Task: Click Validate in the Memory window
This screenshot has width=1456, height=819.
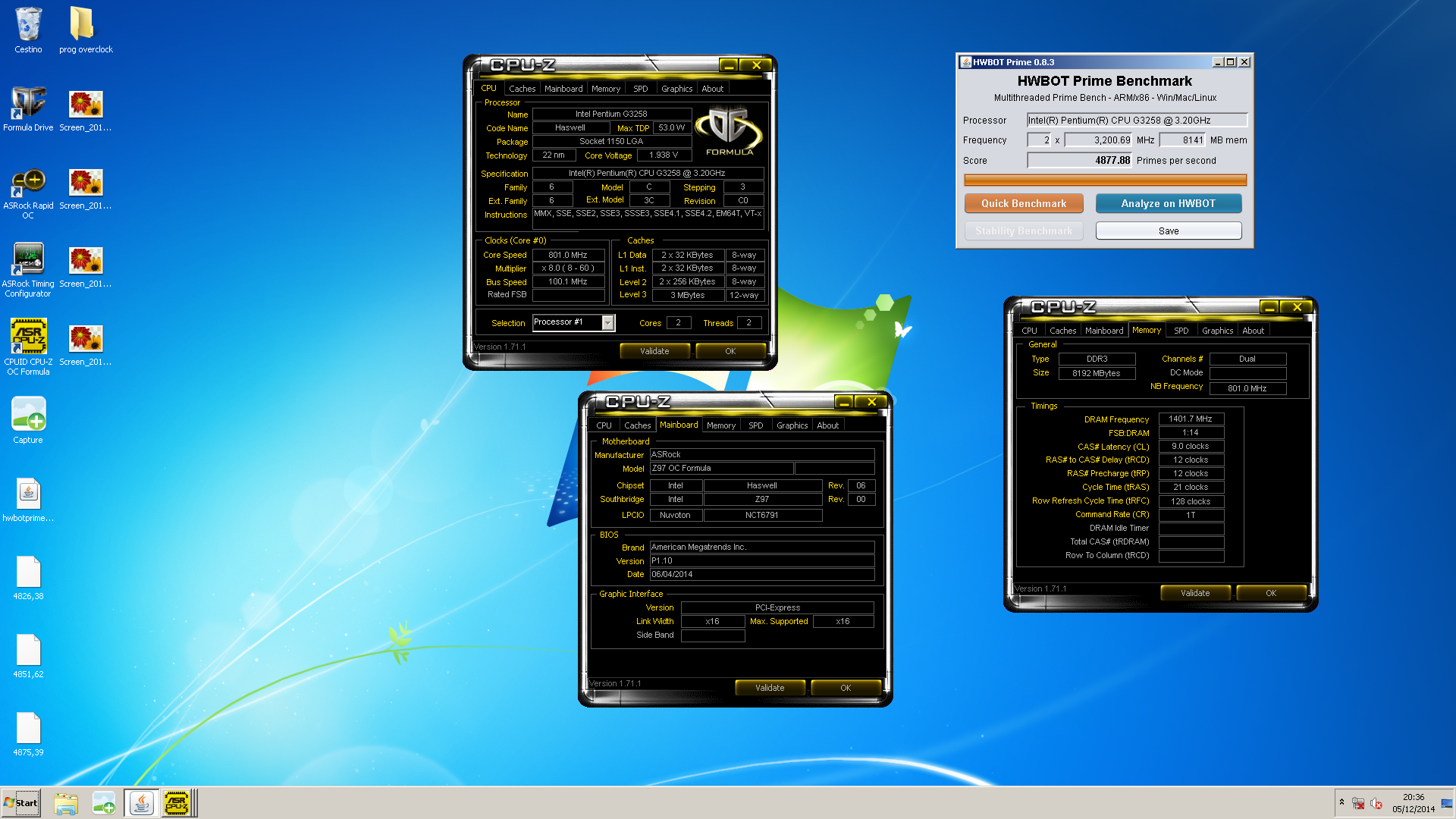Action: (x=1195, y=593)
